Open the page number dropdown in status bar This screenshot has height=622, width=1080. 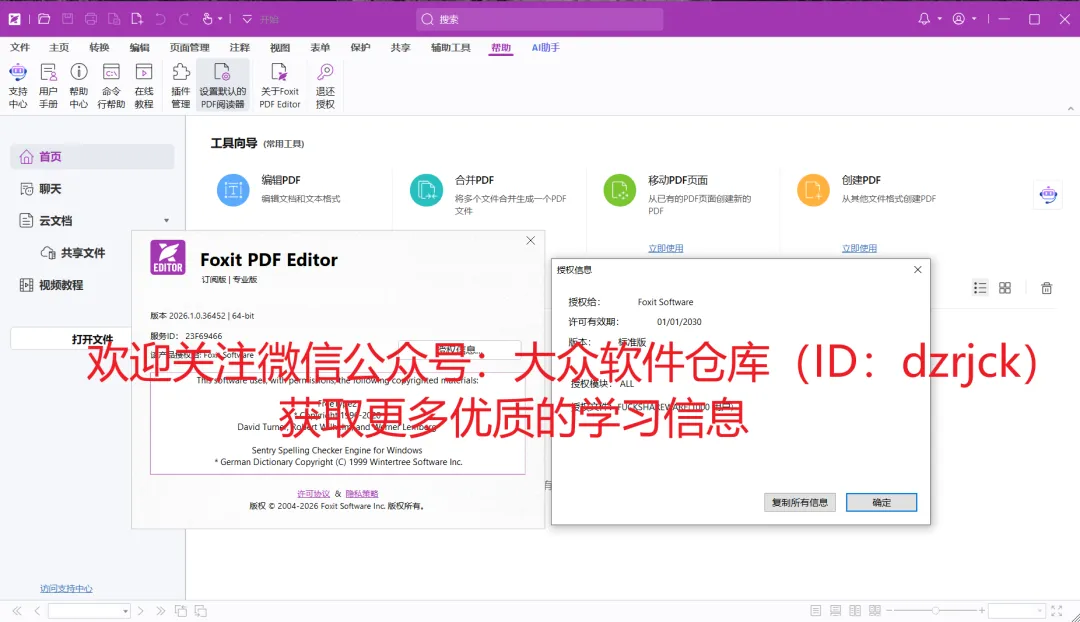(x=125, y=611)
